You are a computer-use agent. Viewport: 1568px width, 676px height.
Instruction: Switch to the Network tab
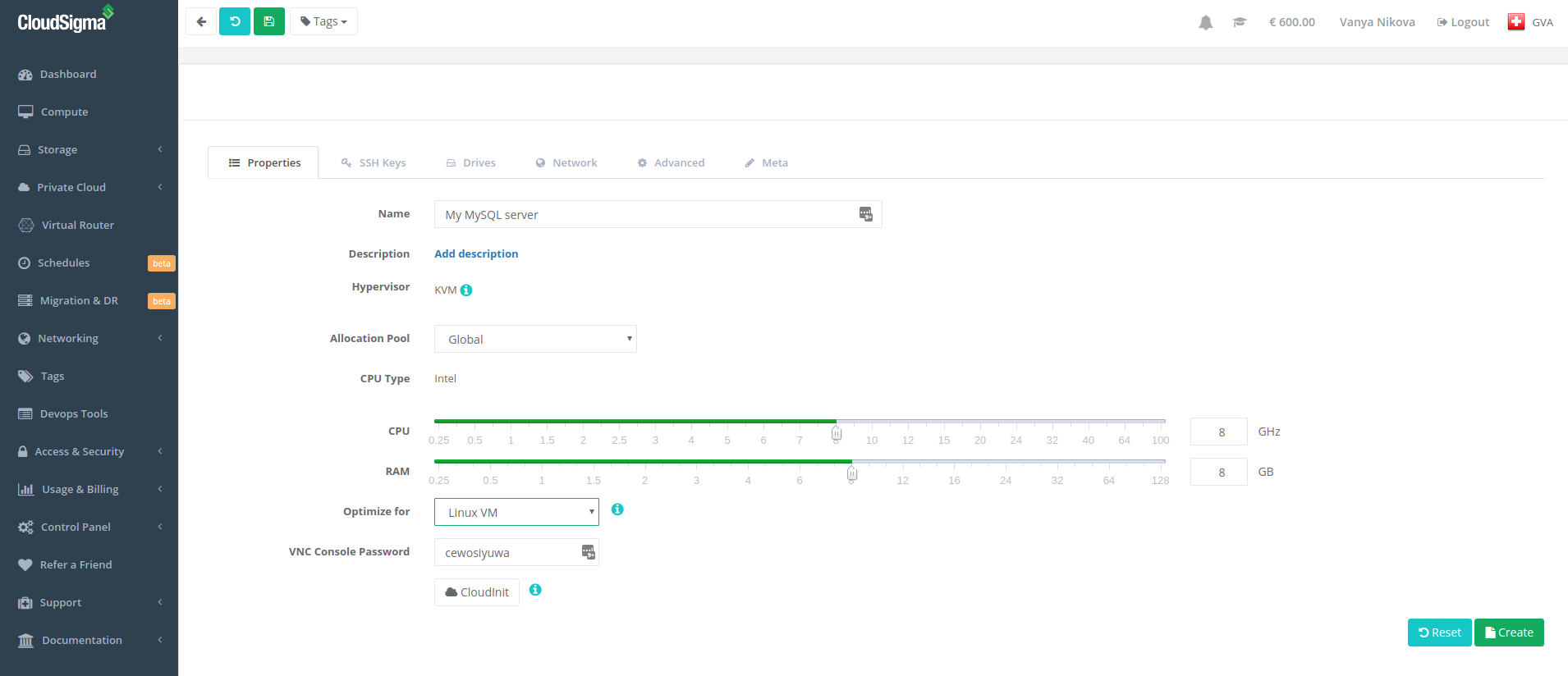[566, 162]
